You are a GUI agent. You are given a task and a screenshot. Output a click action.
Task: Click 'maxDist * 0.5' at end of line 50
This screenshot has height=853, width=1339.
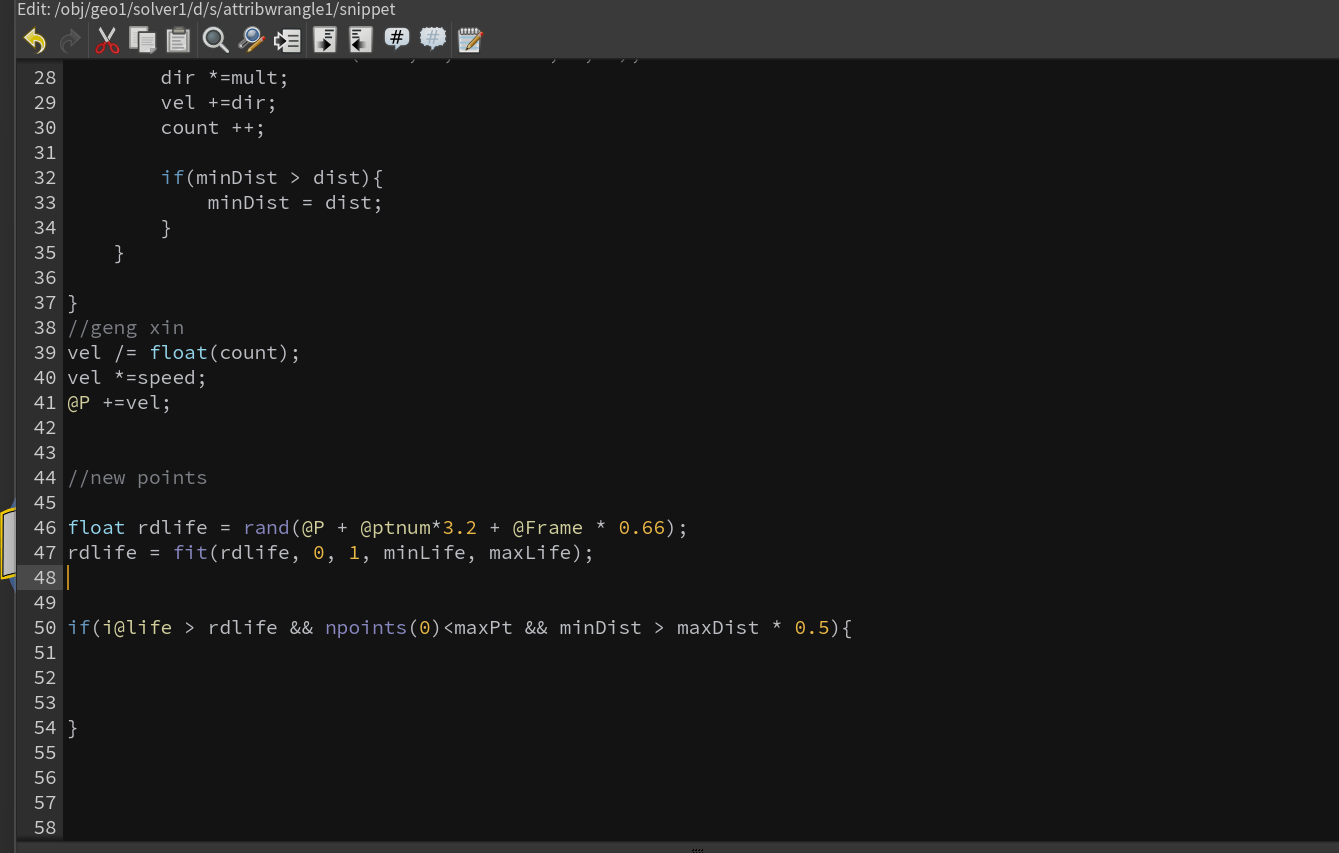click(753, 627)
